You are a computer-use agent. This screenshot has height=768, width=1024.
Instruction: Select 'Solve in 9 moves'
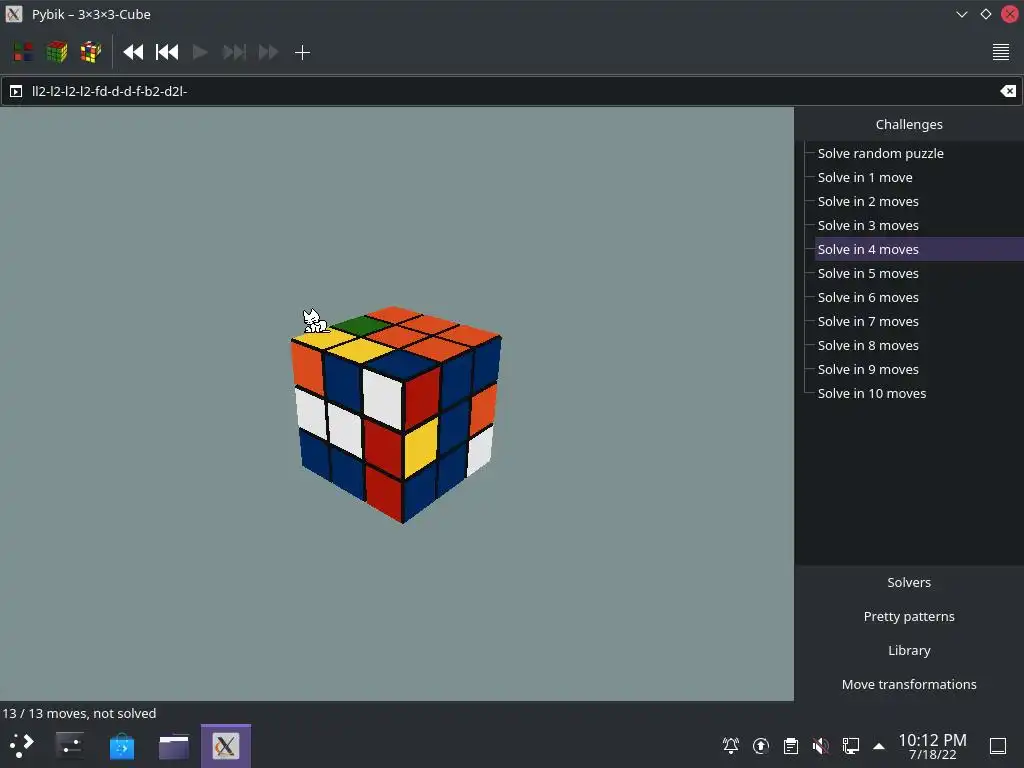point(868,370)
